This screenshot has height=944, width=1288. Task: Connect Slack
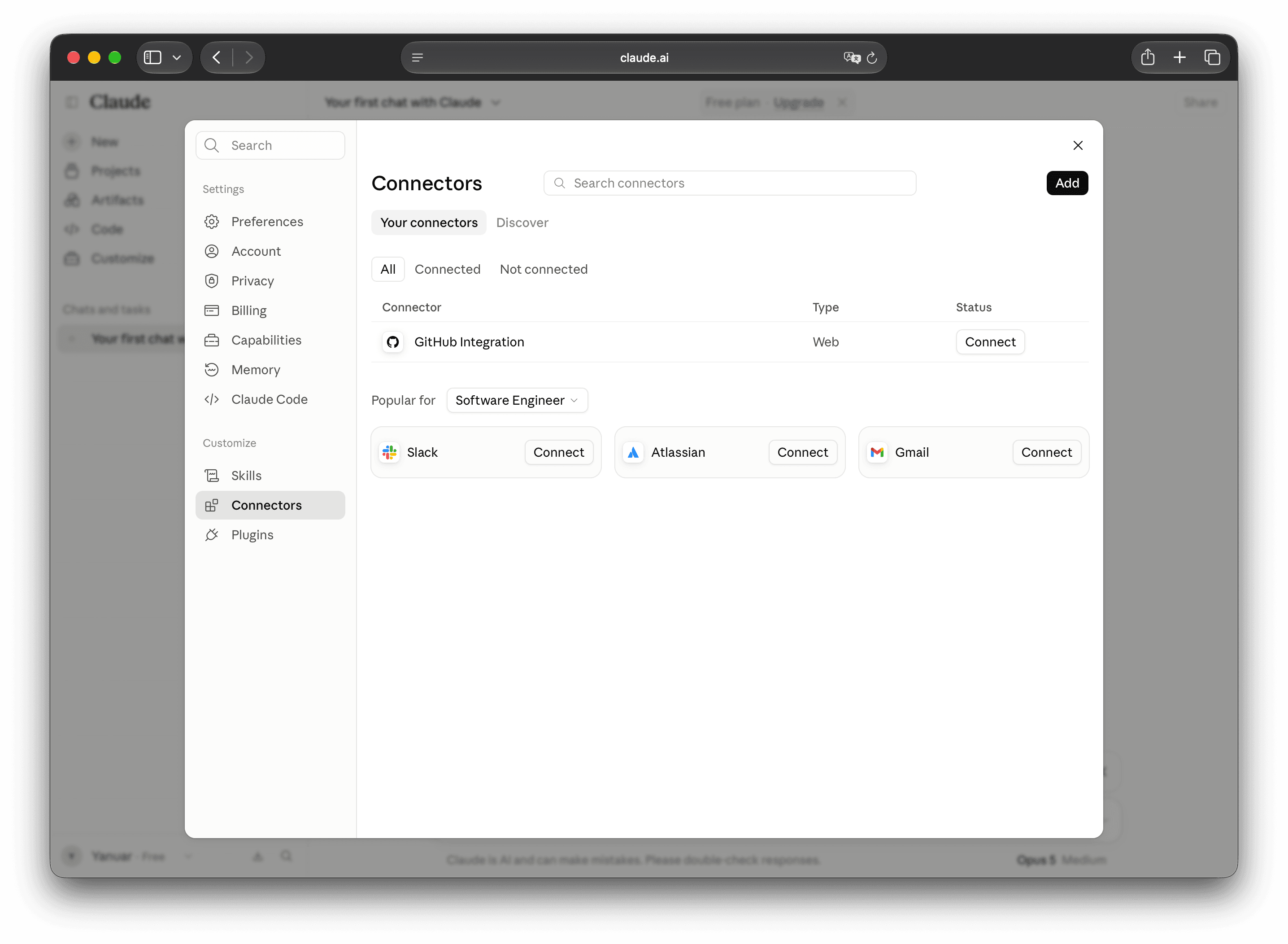pos(559,452)
